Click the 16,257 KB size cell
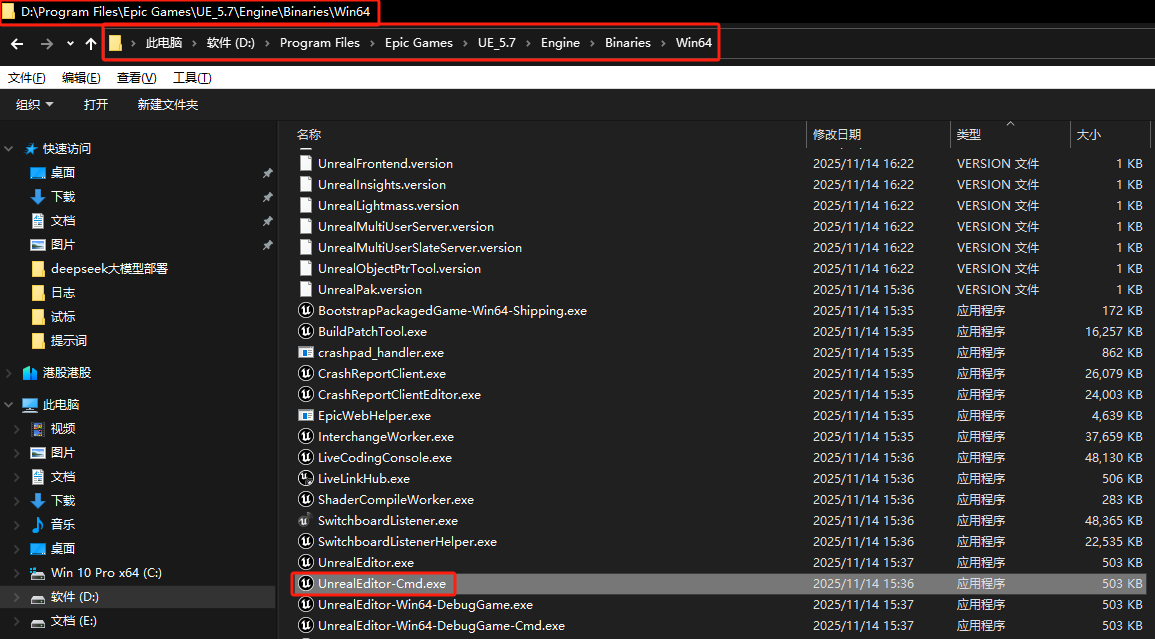Image resolution: width=1155 pixels, height=639 pixels. point(1113,332)
